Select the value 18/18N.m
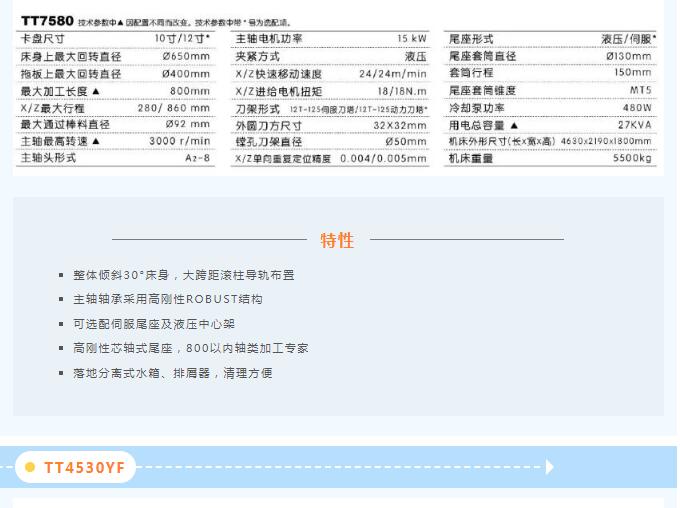680x508 pixels. [x=402, y=92]
